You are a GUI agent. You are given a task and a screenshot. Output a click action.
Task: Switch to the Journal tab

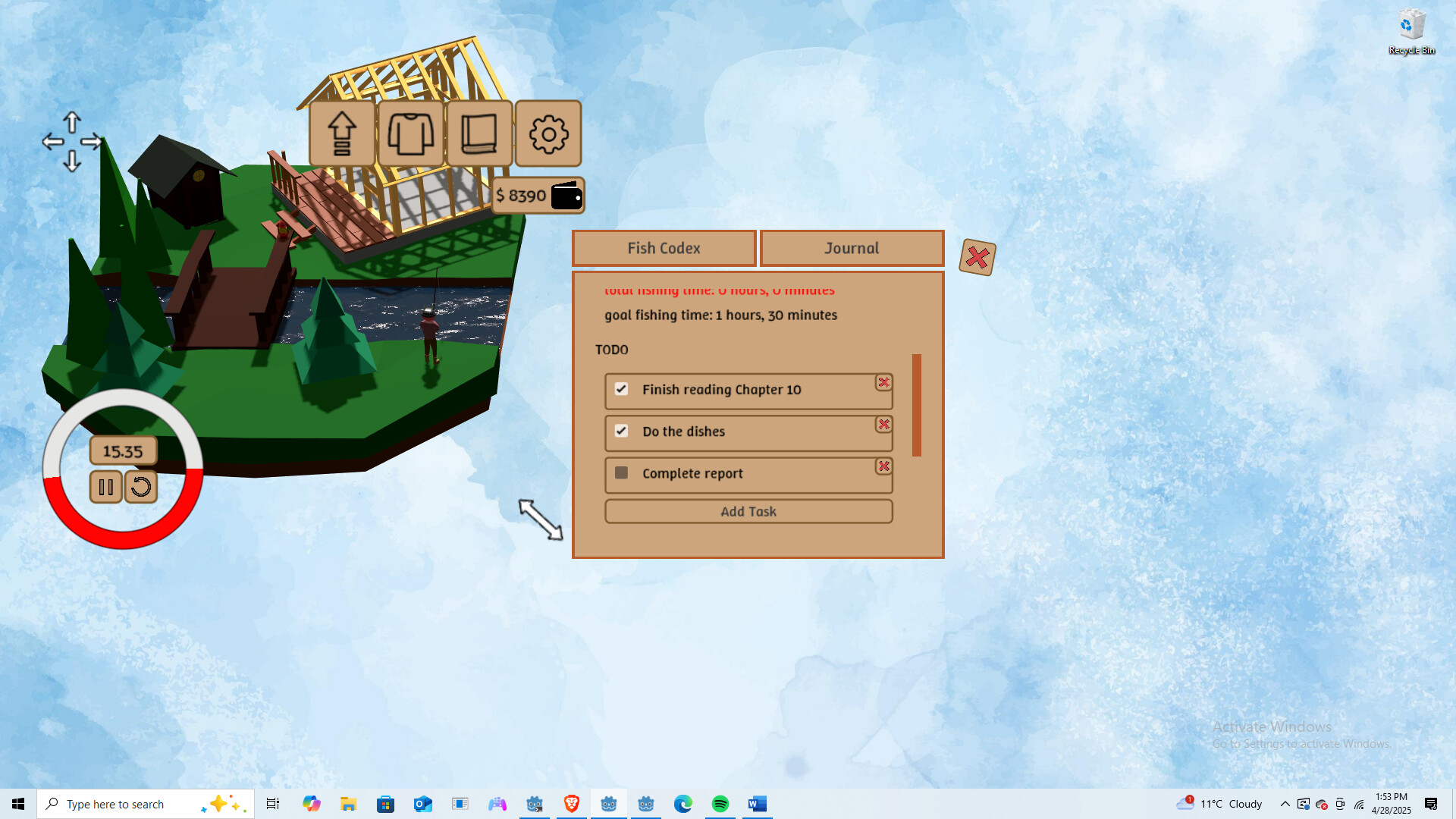pyautogui.click(x=852, y=248)
